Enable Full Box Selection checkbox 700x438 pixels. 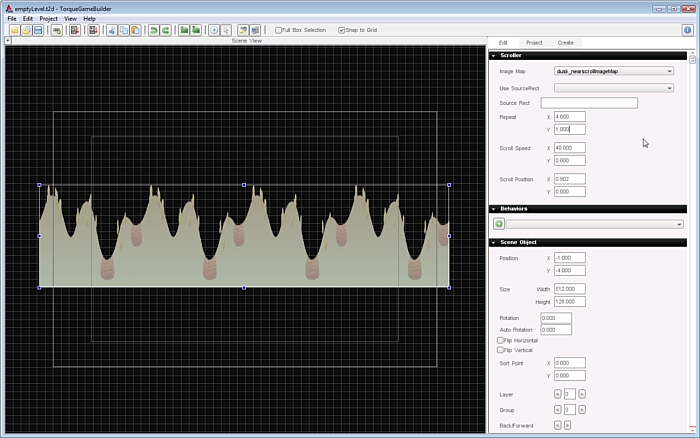[x=279, y=30]
